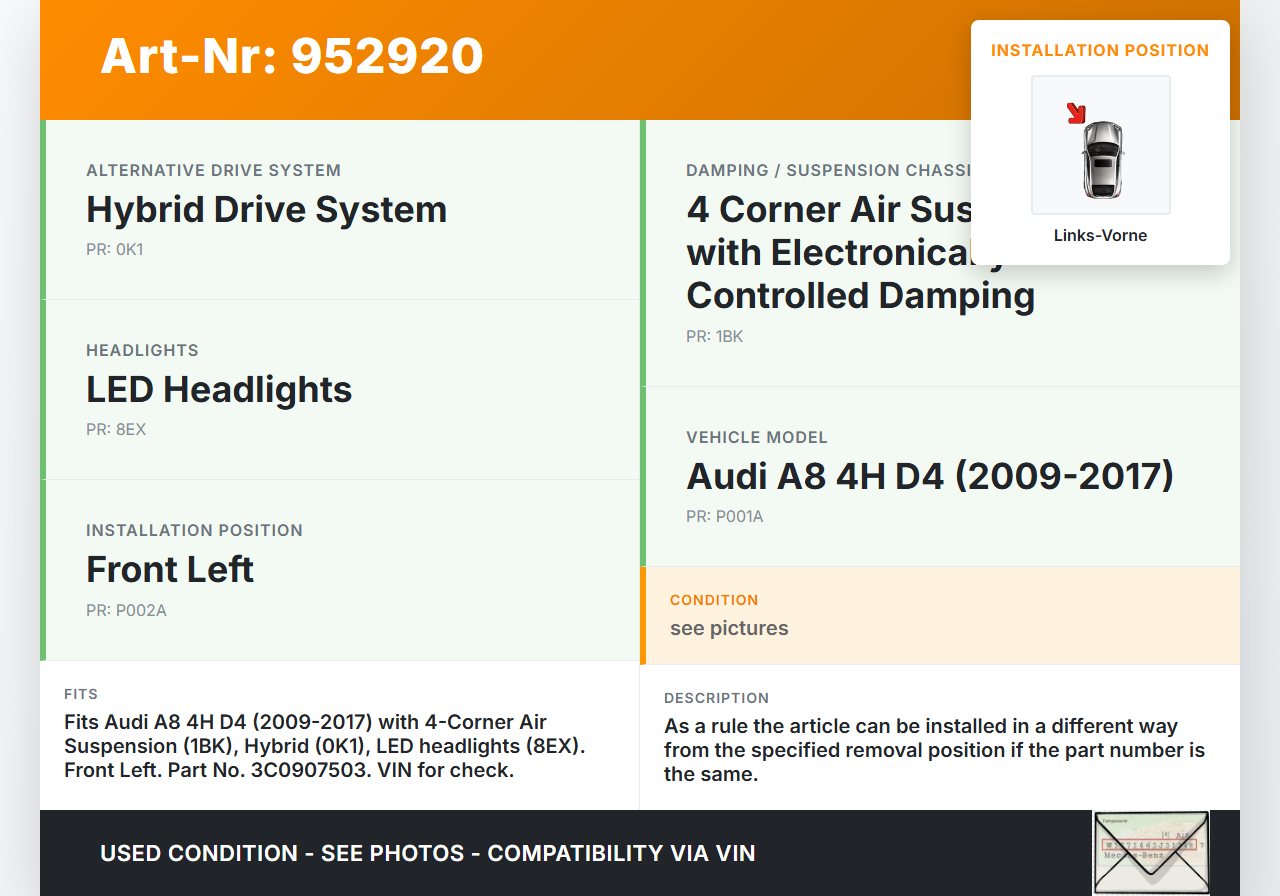Click the DESCRIPTION section label
The image size is (1280, 896).
click(x=717, y=698)
